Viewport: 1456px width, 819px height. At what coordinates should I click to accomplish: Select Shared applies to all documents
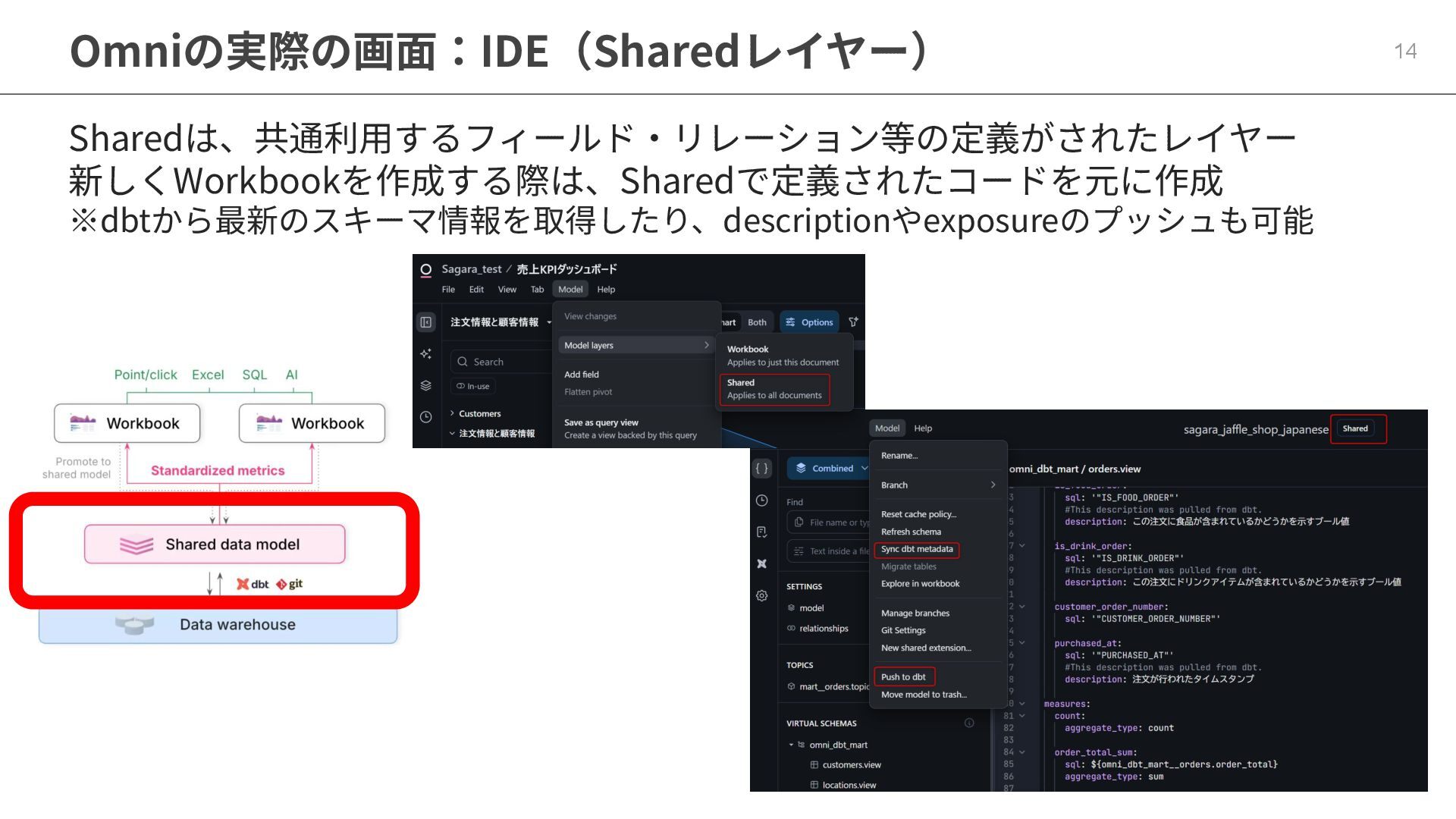coord(774,389)
